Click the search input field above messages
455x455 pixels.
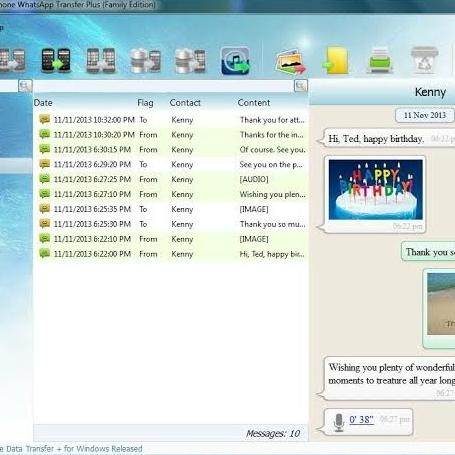pyautogui.click(x=163, y=86)
